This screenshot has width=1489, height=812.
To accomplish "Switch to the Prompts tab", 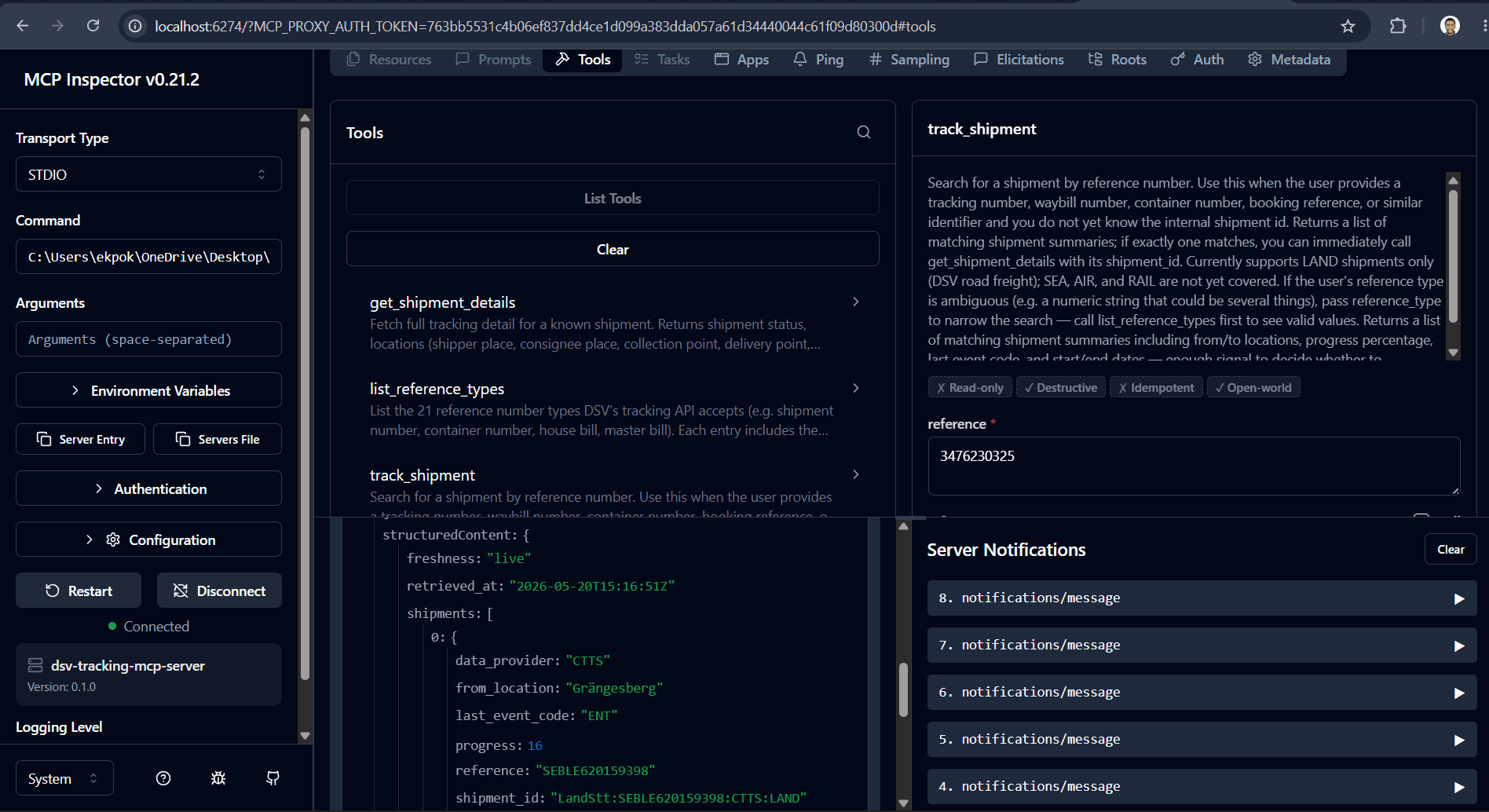I will coord(494,59).
